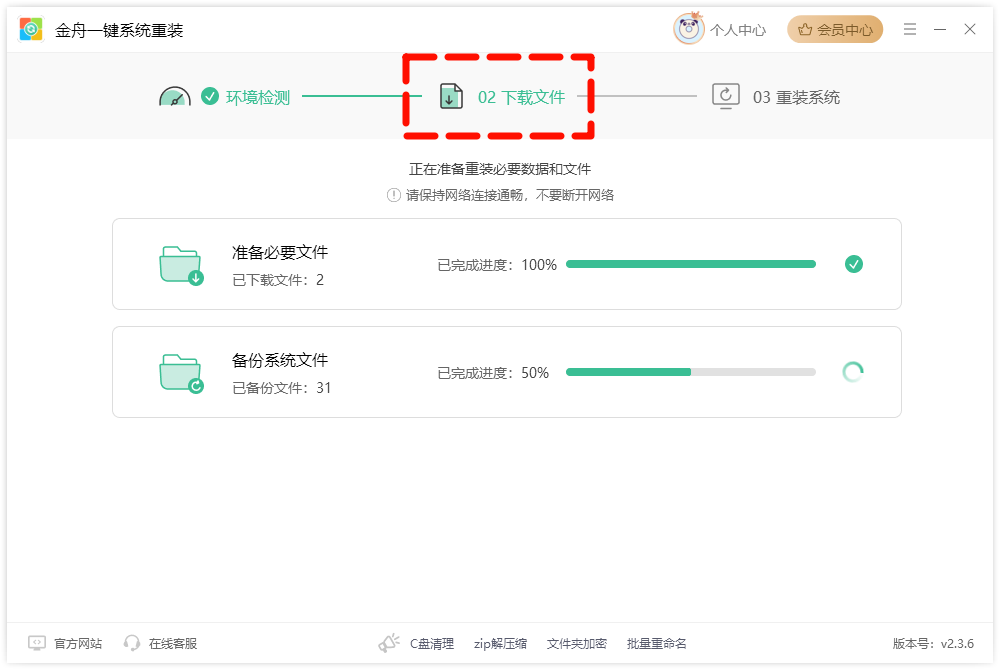The image size is (1000, 670).
Task: Click the headset icon for 在线客服
Action: click(x=132, y=643)
